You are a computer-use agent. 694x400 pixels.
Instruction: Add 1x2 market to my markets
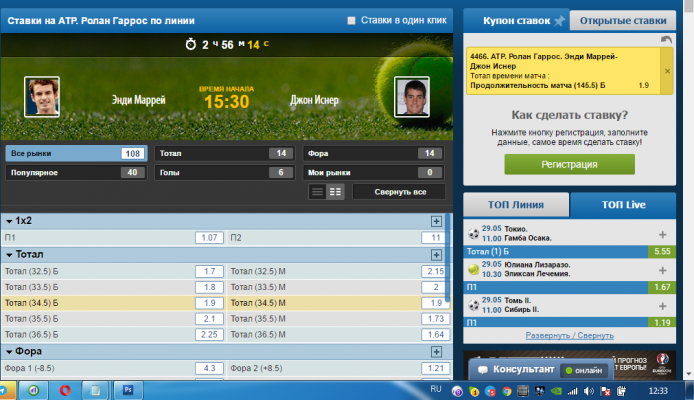[436, 221]
